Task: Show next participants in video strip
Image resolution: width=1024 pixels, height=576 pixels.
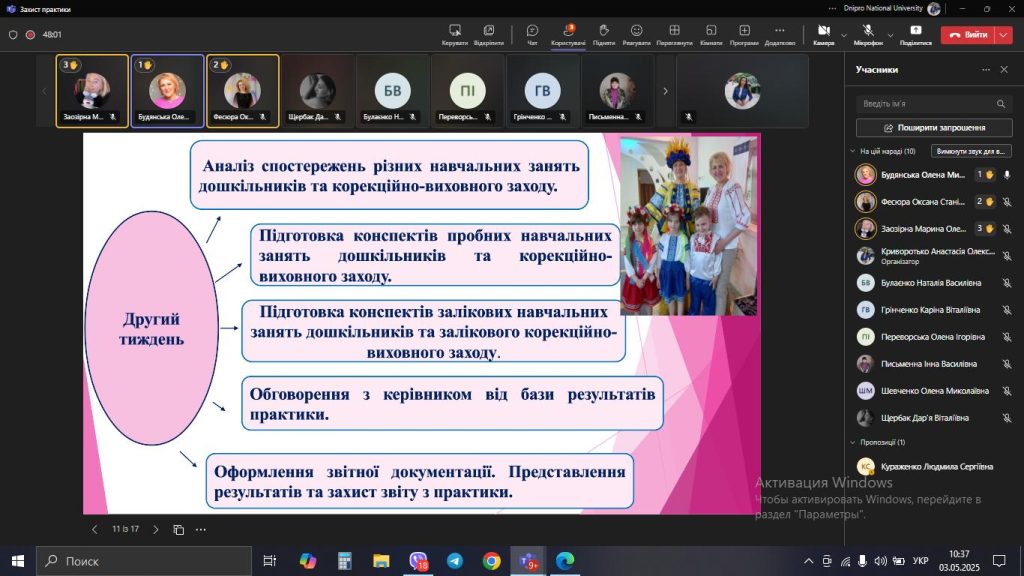Action: click(665, 91)
